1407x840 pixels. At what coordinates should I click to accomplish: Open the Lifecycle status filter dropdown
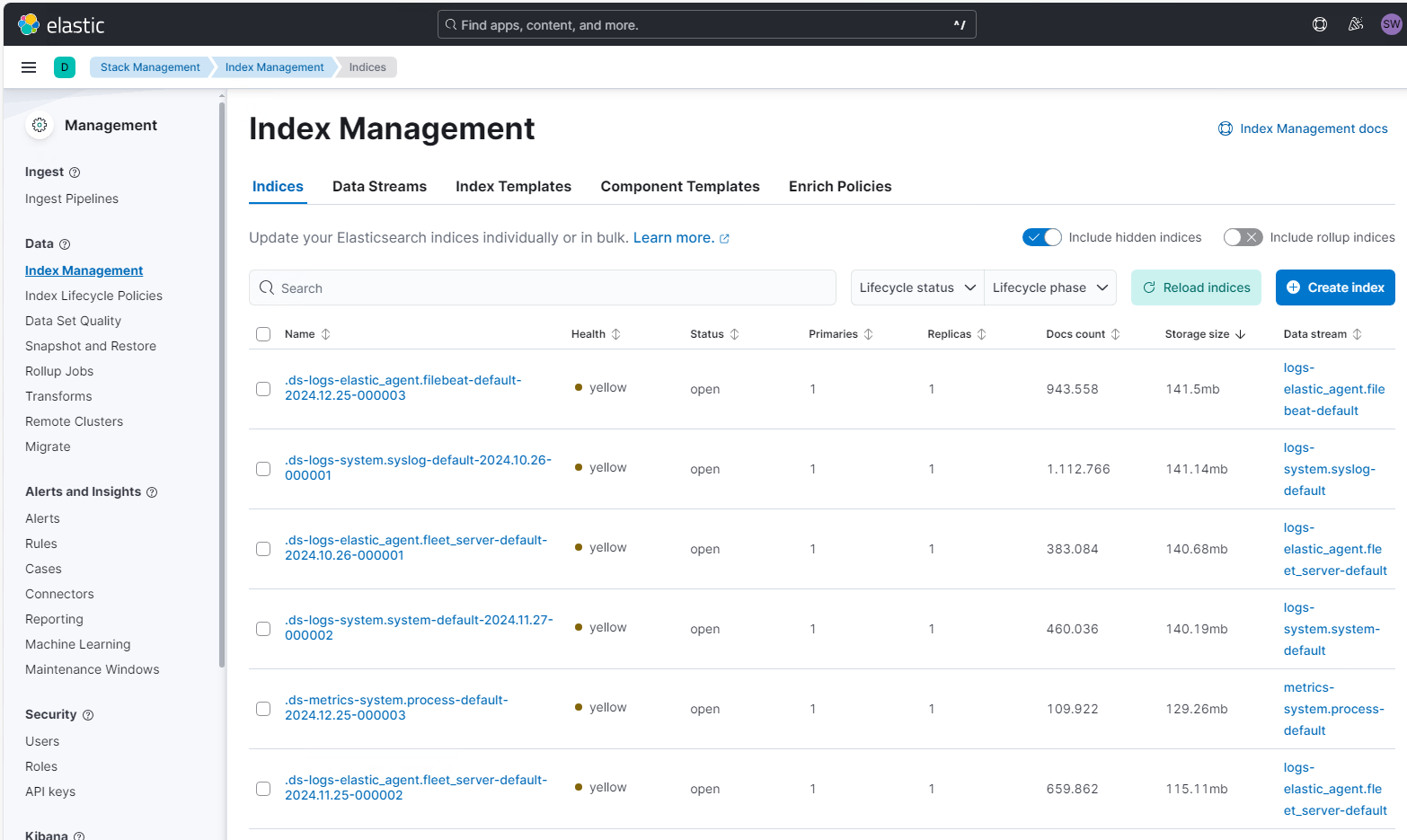tap(917, 287)
